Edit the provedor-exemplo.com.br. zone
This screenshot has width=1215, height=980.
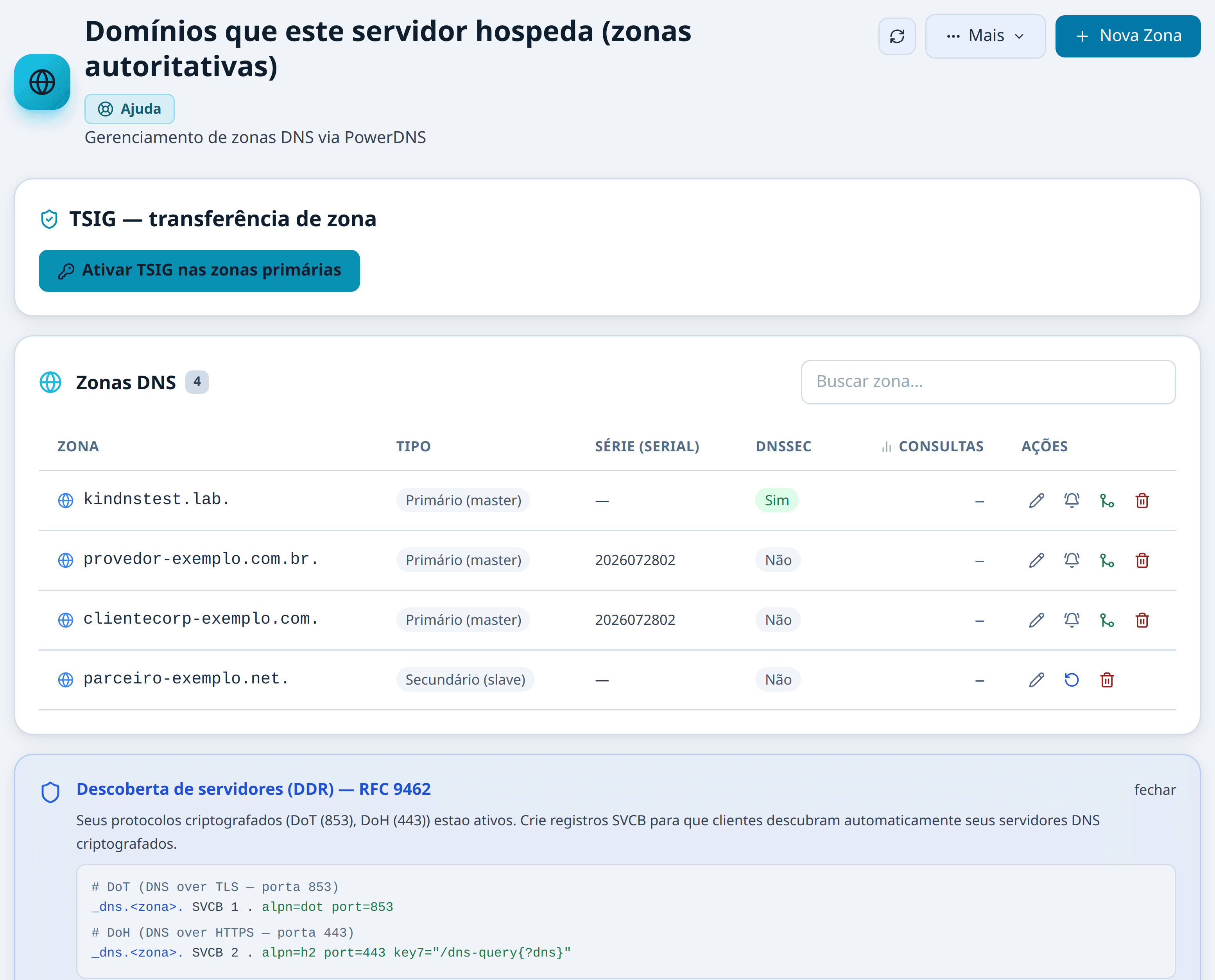point(1036,561)
